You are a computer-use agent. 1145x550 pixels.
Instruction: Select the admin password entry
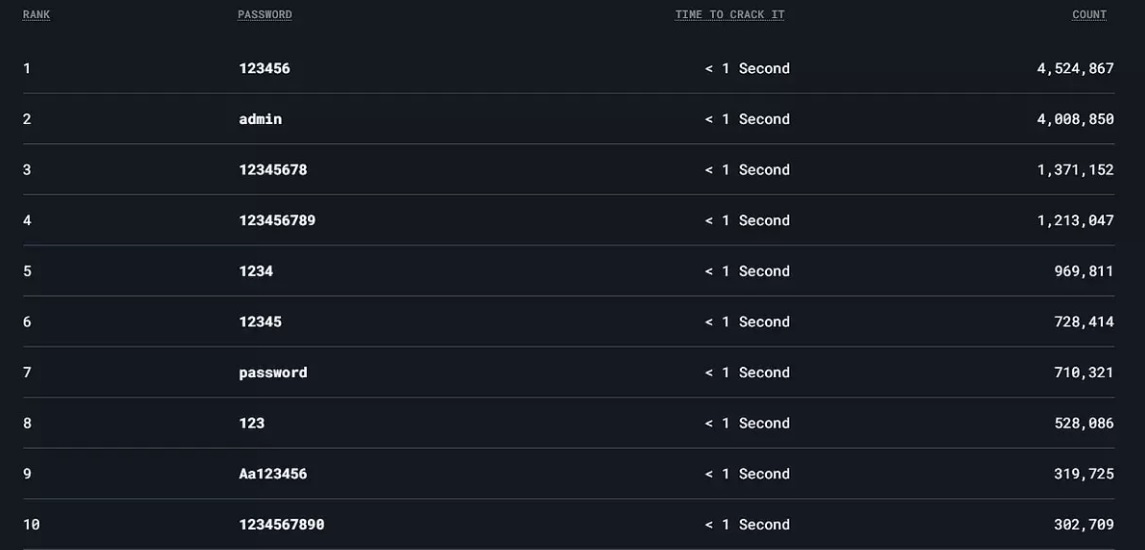[260, 119]
